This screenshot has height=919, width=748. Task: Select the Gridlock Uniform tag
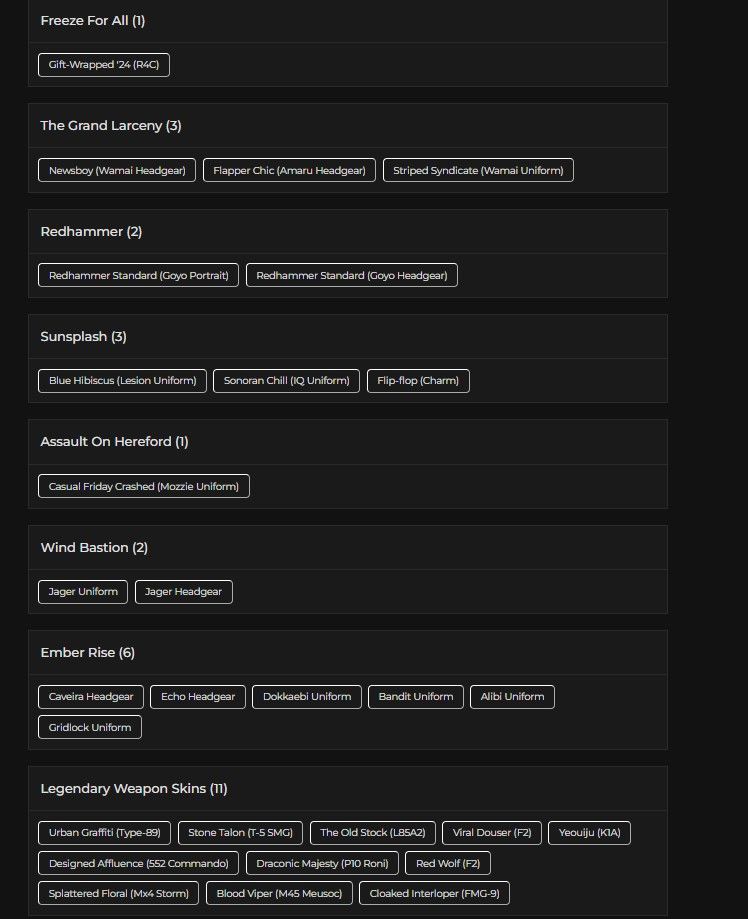(x=90, y=728)
